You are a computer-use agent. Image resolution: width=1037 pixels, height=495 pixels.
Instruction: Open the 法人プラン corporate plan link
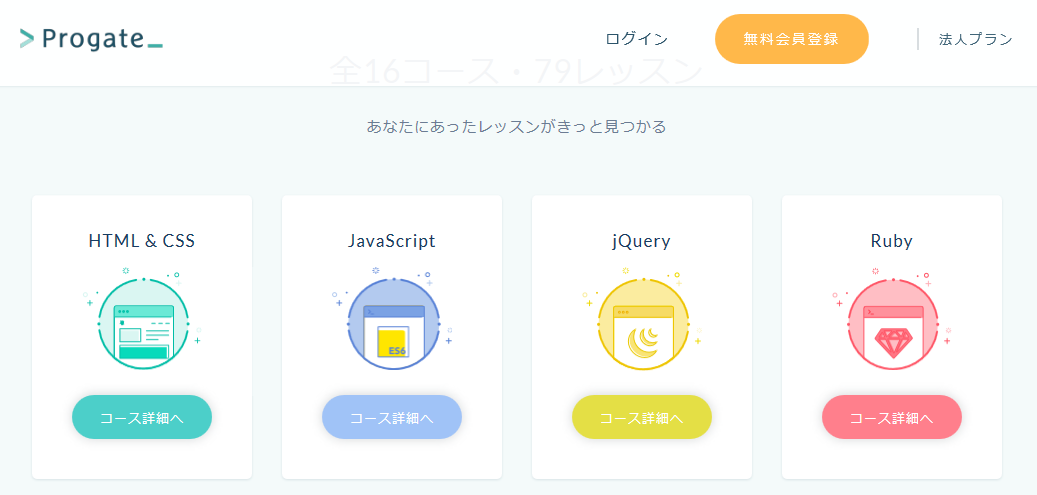coord(975,39)
